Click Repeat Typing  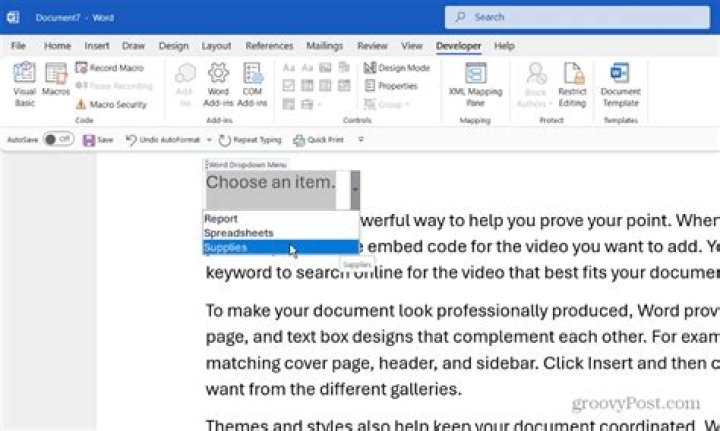click(x=250, y=140)
